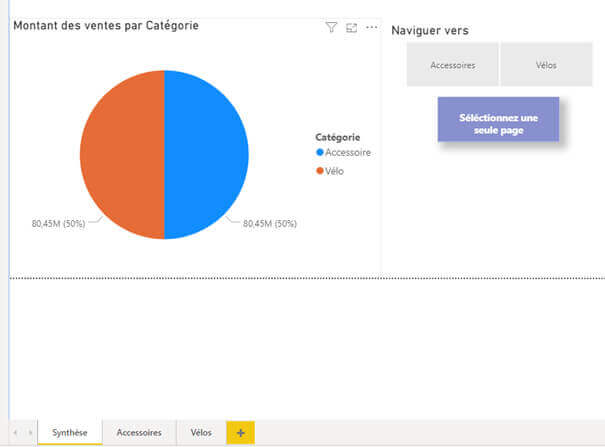Screen dimensions: 605x447
Task: Select the orange Vélo pie slice
Action: [122, 154]
